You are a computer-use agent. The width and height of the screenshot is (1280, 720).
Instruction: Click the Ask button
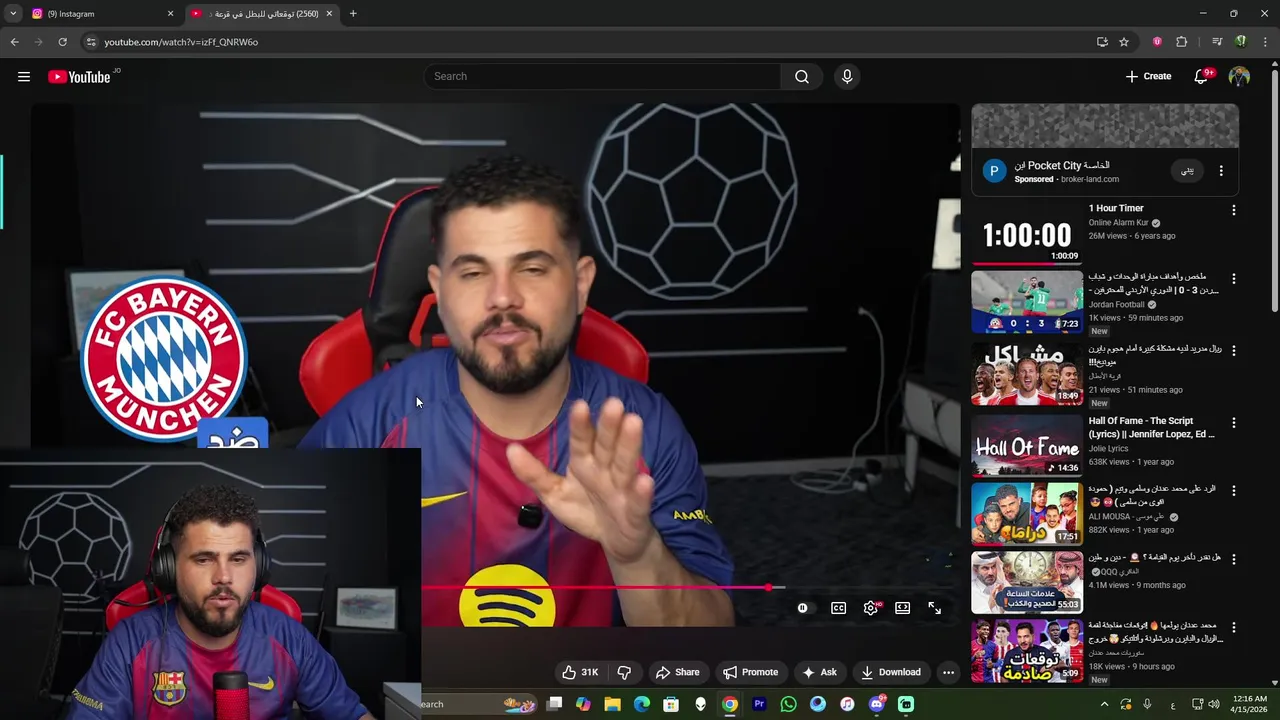pyautogui.click(x=819, y=672)
